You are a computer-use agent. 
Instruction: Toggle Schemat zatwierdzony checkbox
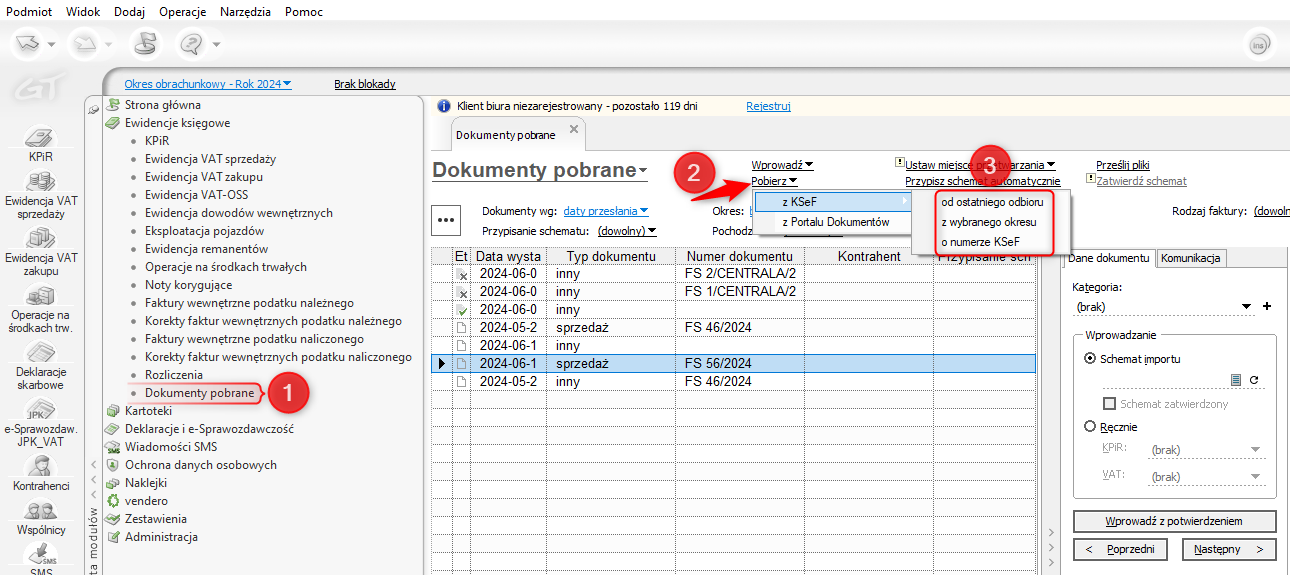tap(1109, 404)
